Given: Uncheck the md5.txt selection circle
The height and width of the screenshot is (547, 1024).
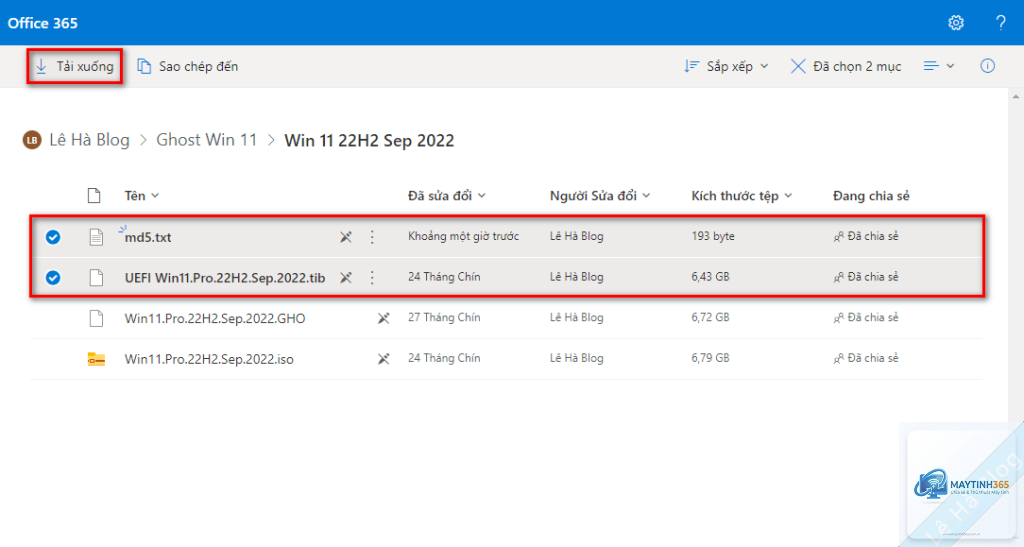Looking at the screenshot, I should pyautogui.click(x=53, y=237).
